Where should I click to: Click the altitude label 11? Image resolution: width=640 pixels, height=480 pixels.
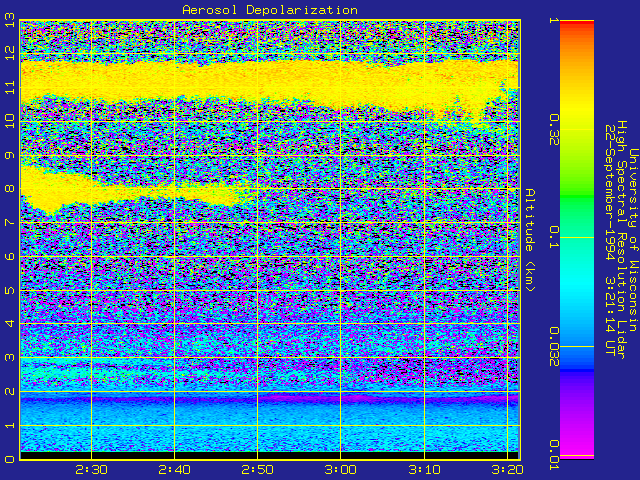tap(10, 88)
